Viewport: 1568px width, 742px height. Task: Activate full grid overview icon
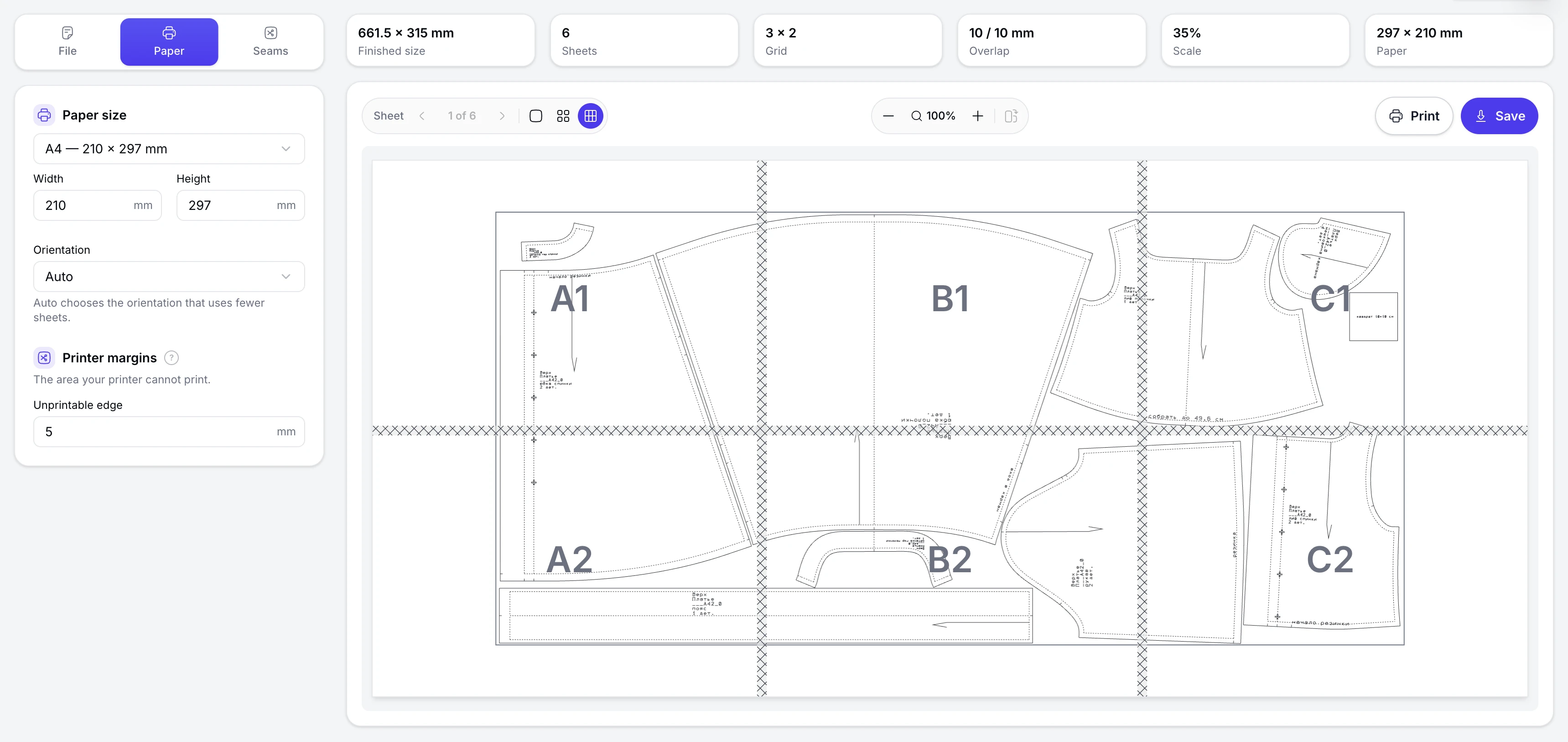pyautogui.click(x=591, y=116)
